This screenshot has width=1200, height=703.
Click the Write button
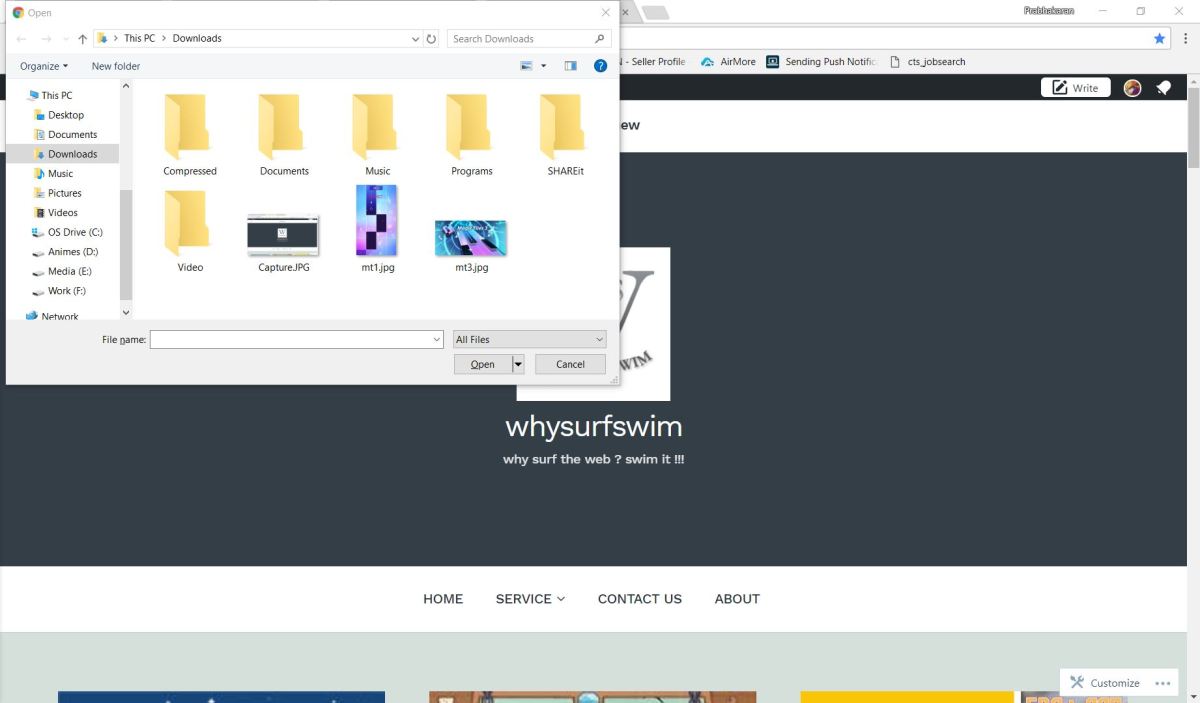coord(1075,88)
